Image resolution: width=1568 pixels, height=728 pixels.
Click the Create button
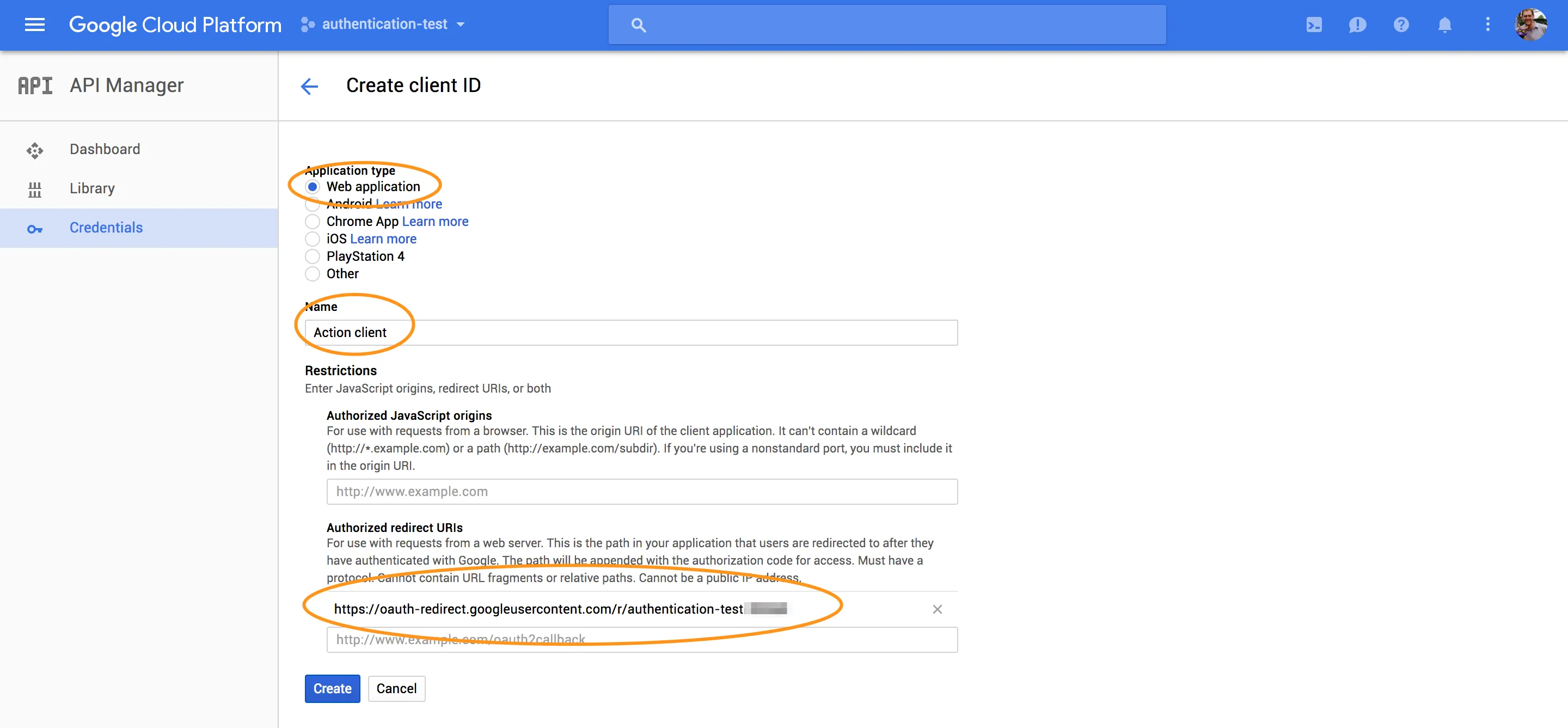point(332,688)
